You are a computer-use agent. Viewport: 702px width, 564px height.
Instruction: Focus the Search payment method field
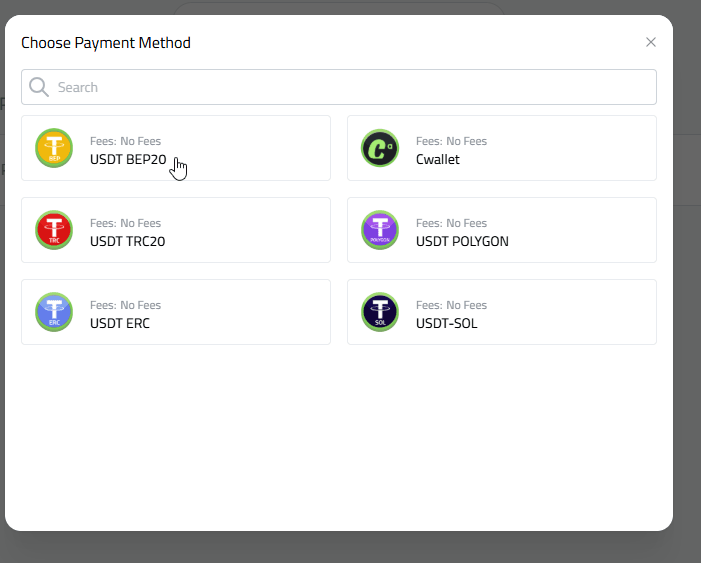(x=339, y=87)
